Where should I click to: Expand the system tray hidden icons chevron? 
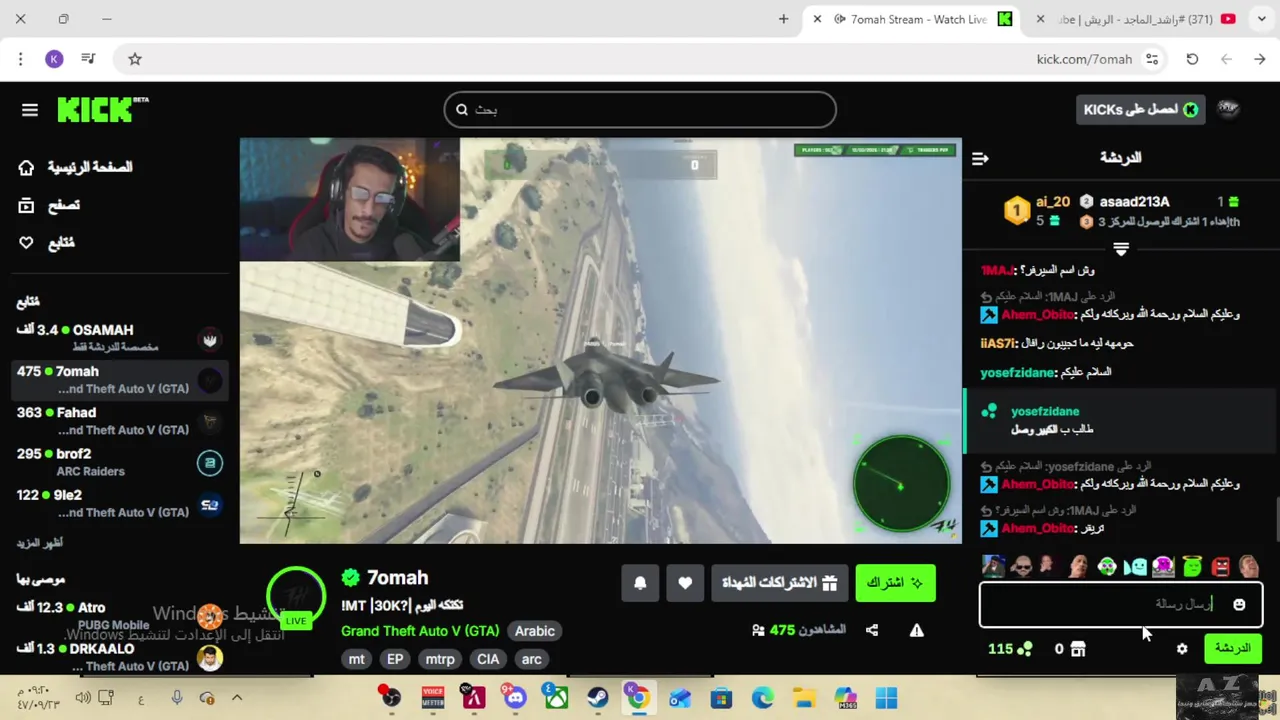click(x=237, y=697)
